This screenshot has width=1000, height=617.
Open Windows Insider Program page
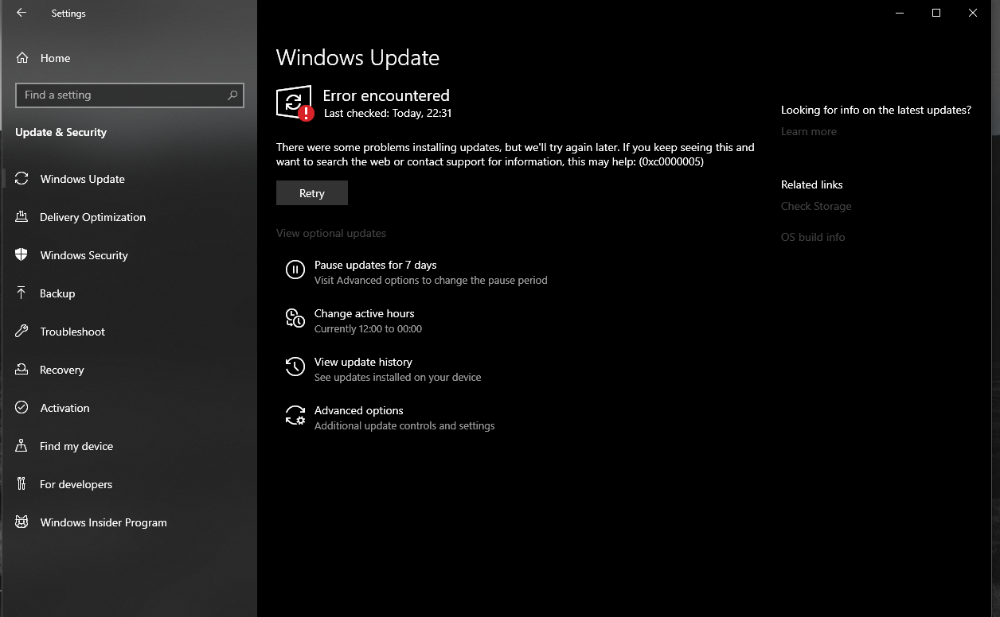point(103,522)
